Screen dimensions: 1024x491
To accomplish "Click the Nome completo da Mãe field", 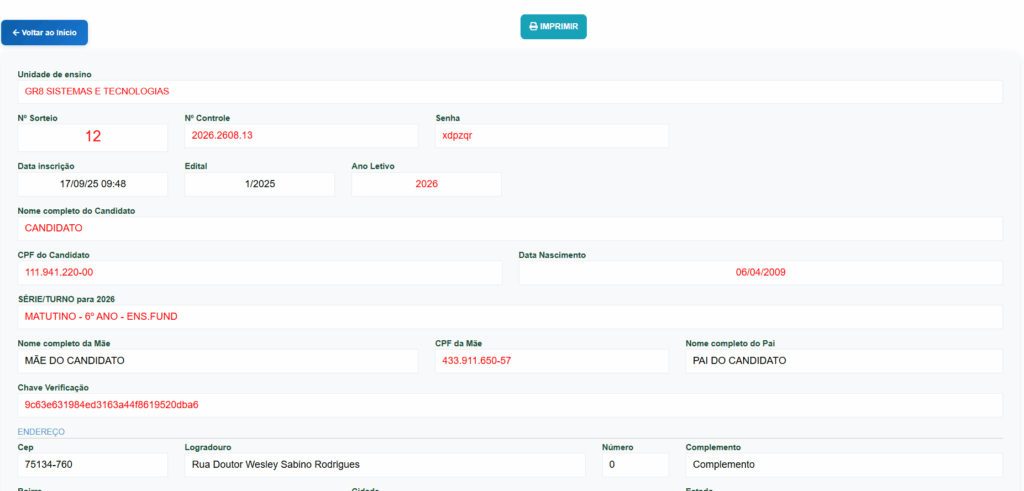I will coord(218,361).
